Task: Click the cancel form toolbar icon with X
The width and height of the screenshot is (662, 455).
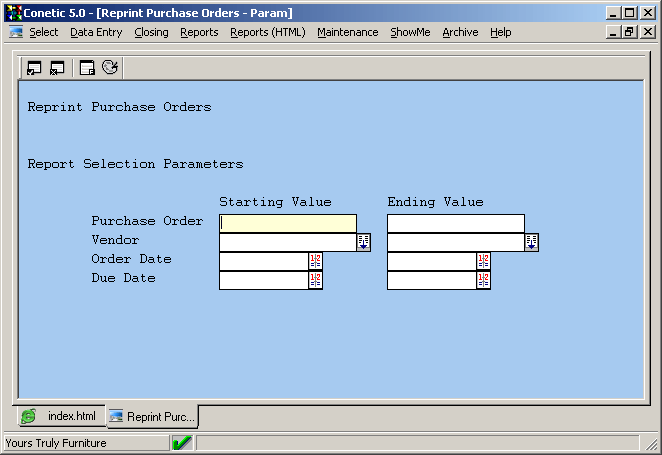Action: [x=57, y=68]
